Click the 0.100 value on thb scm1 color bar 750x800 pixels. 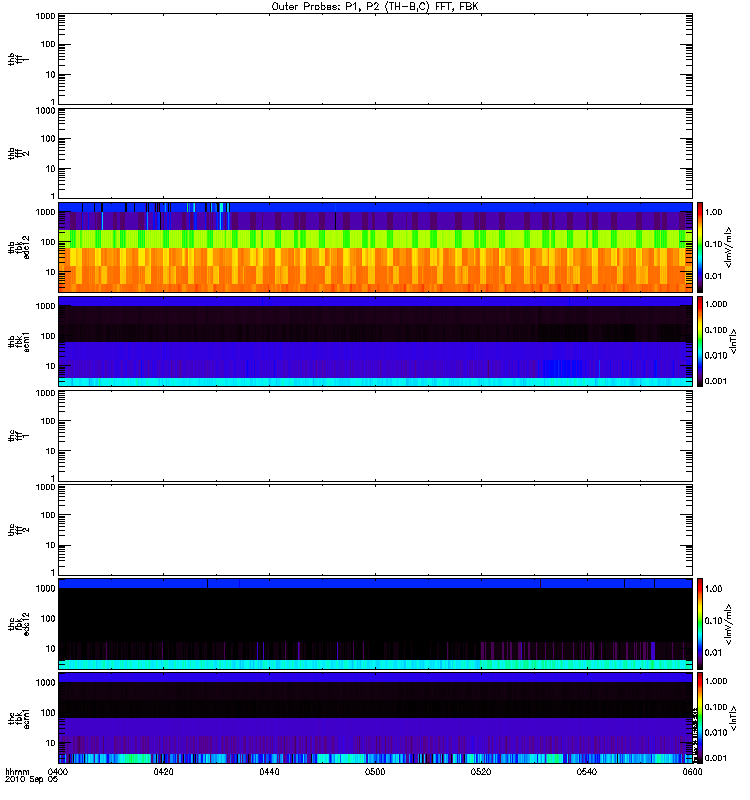[716, 330]
